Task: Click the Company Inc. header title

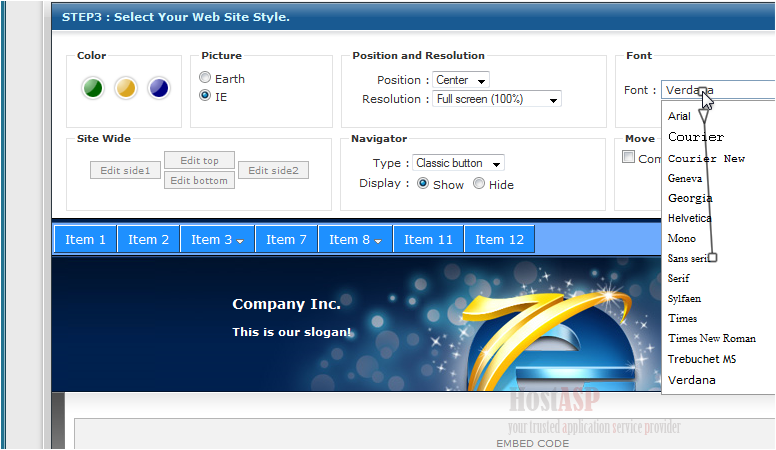Action: 287,304
